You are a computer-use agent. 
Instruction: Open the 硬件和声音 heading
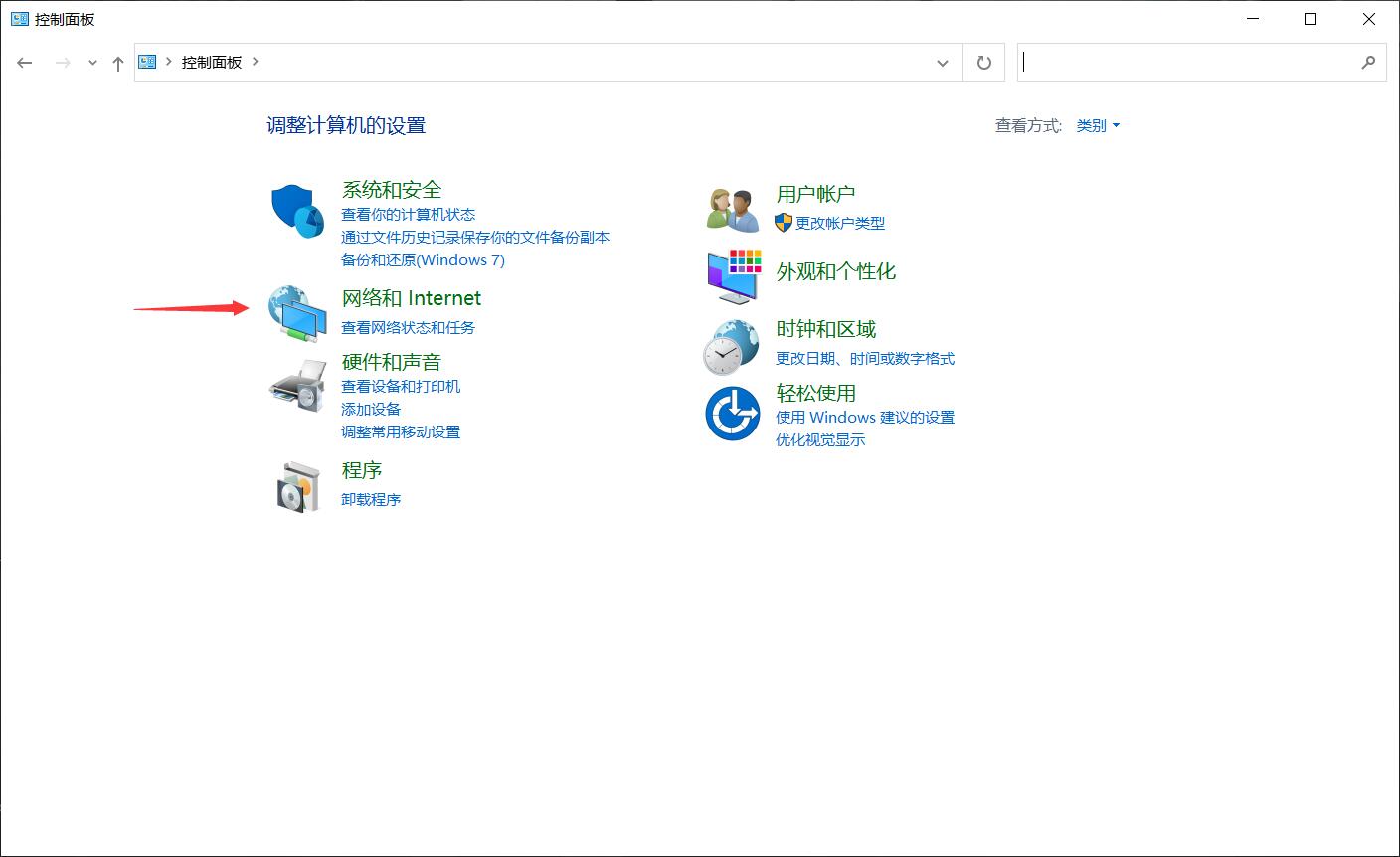392,362
